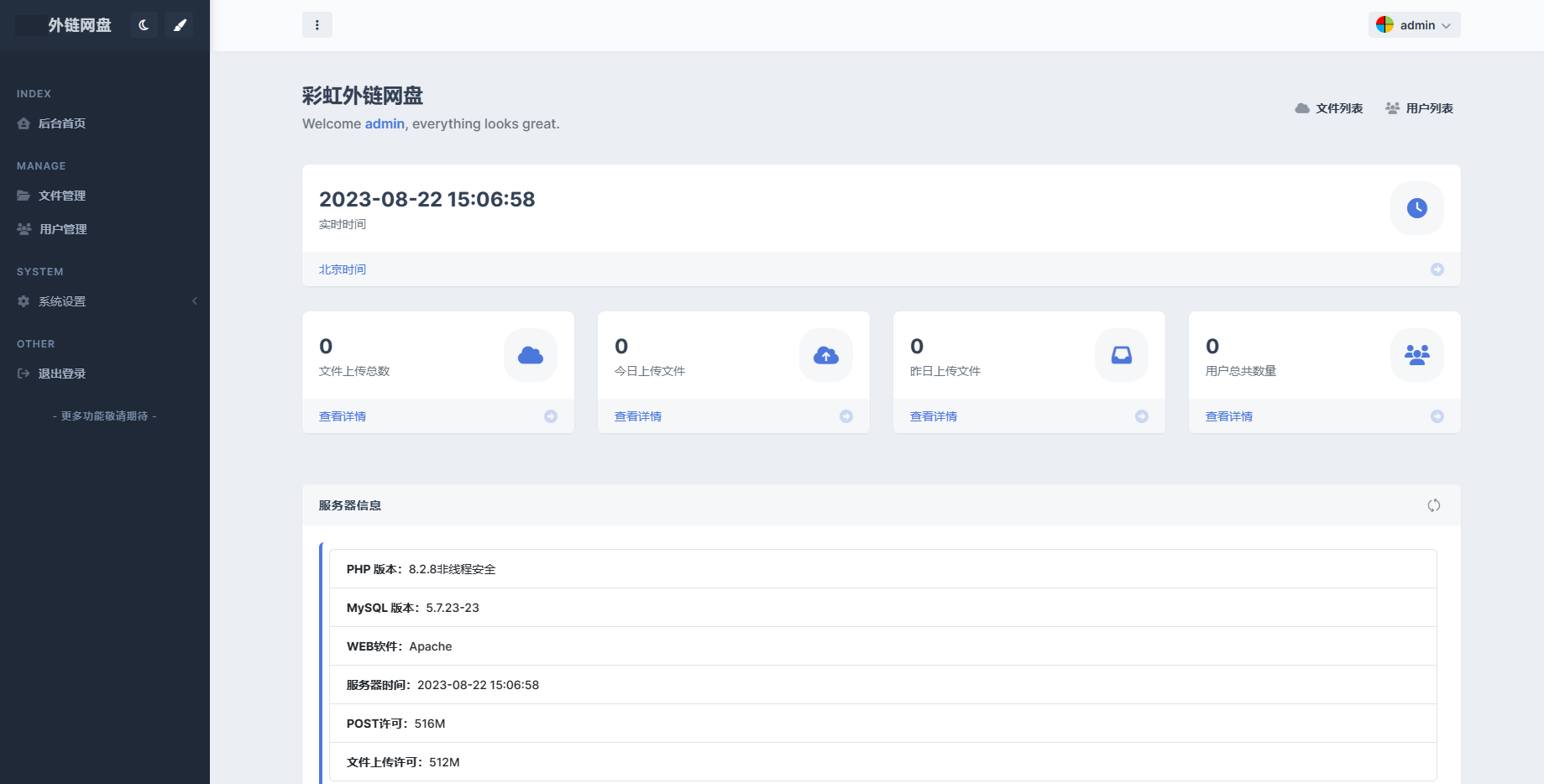
Task: Toggle dark mode with the moon icon
Action: point(144,25)
